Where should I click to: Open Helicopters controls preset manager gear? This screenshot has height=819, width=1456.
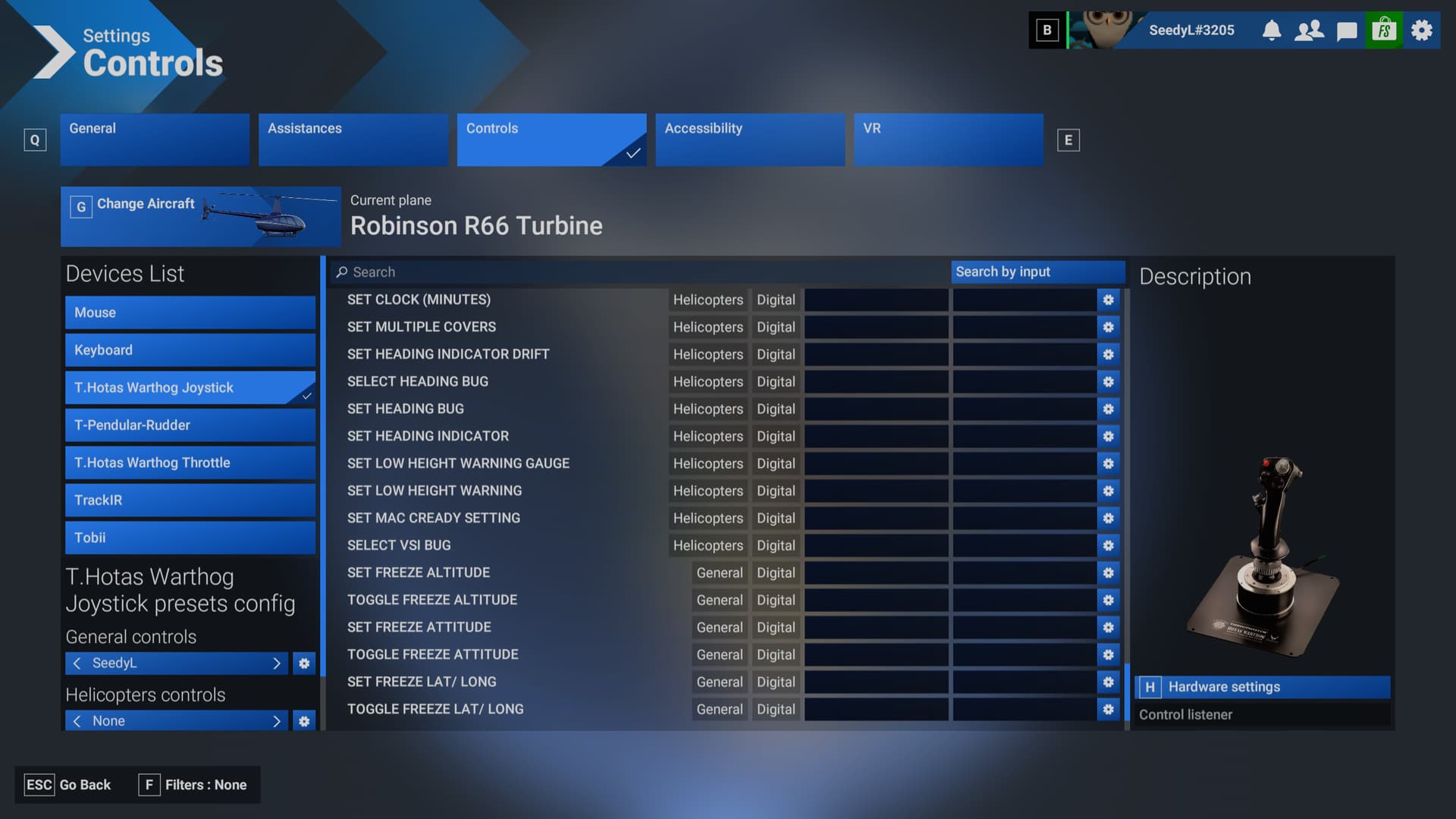point(304,721)
